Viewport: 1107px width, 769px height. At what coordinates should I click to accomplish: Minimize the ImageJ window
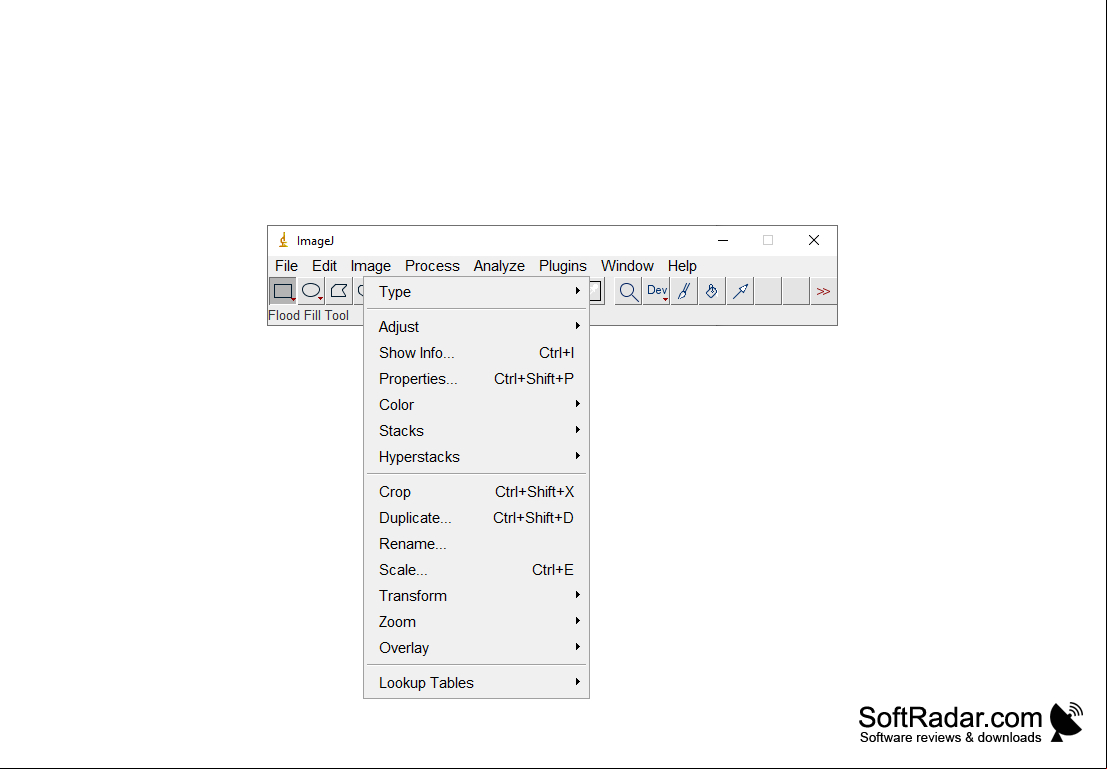[723, 240]
